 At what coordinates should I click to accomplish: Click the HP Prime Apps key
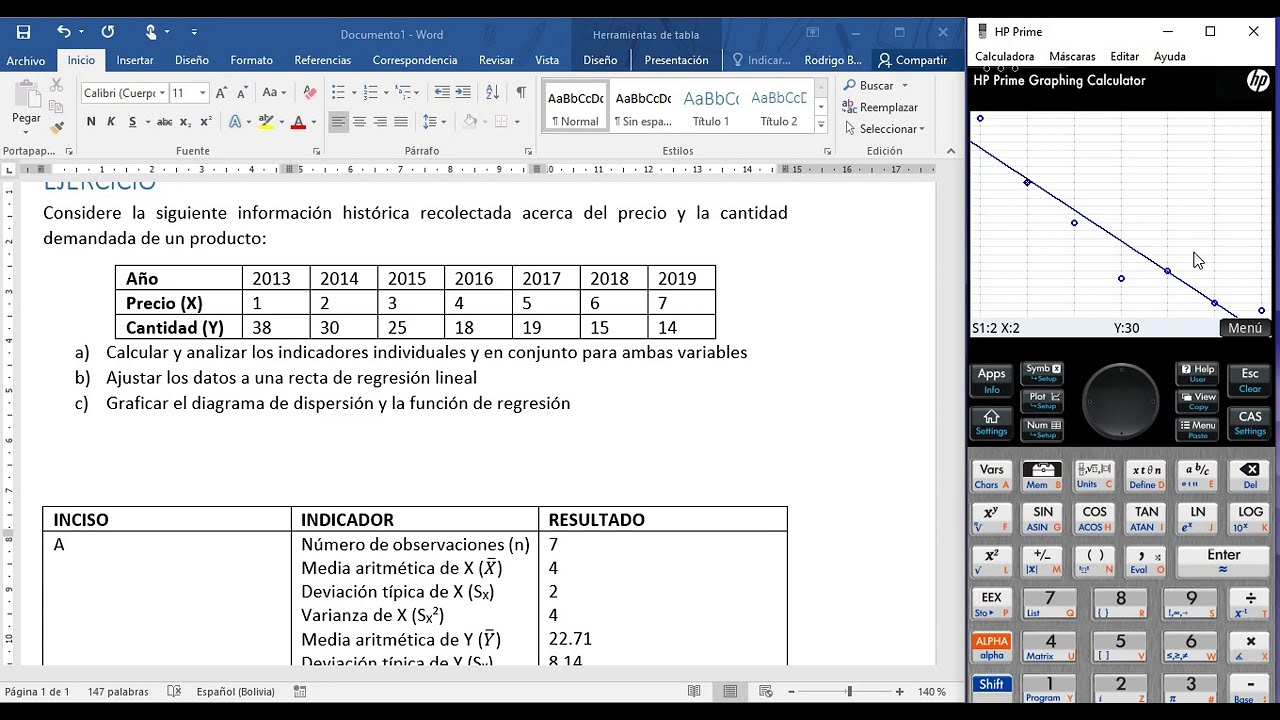992,379
